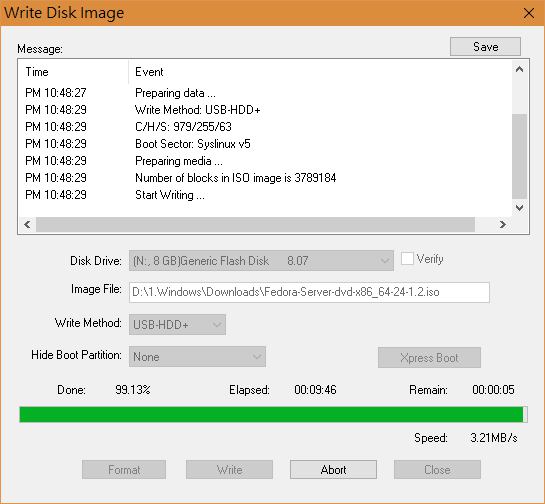This screenshot has width=545, height=504.
Task: Click the message log scroll down arrow
Action: (x=520, y=208)
